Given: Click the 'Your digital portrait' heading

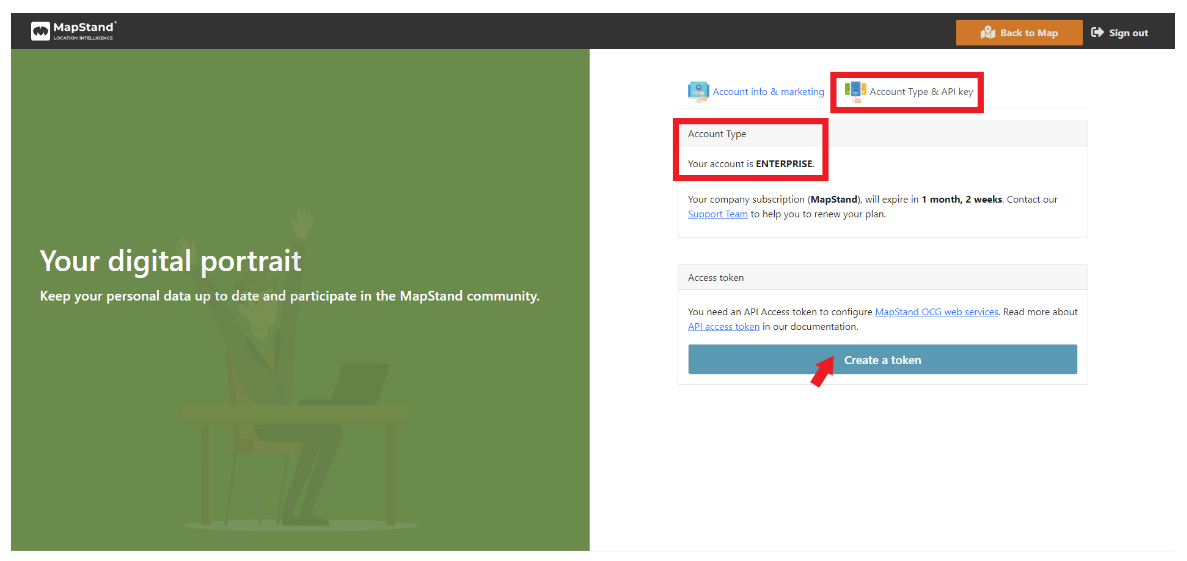Looking at the screenshot, I should point(170,260).
